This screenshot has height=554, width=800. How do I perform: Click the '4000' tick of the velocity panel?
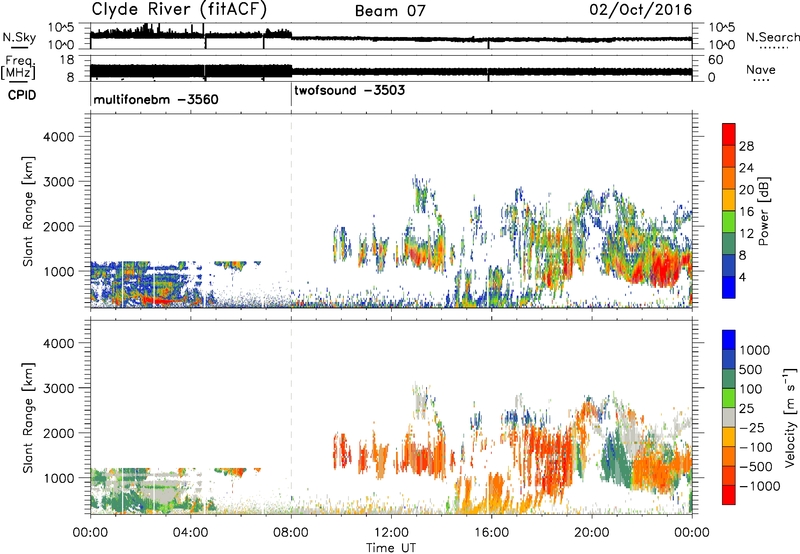click(58, 343)
